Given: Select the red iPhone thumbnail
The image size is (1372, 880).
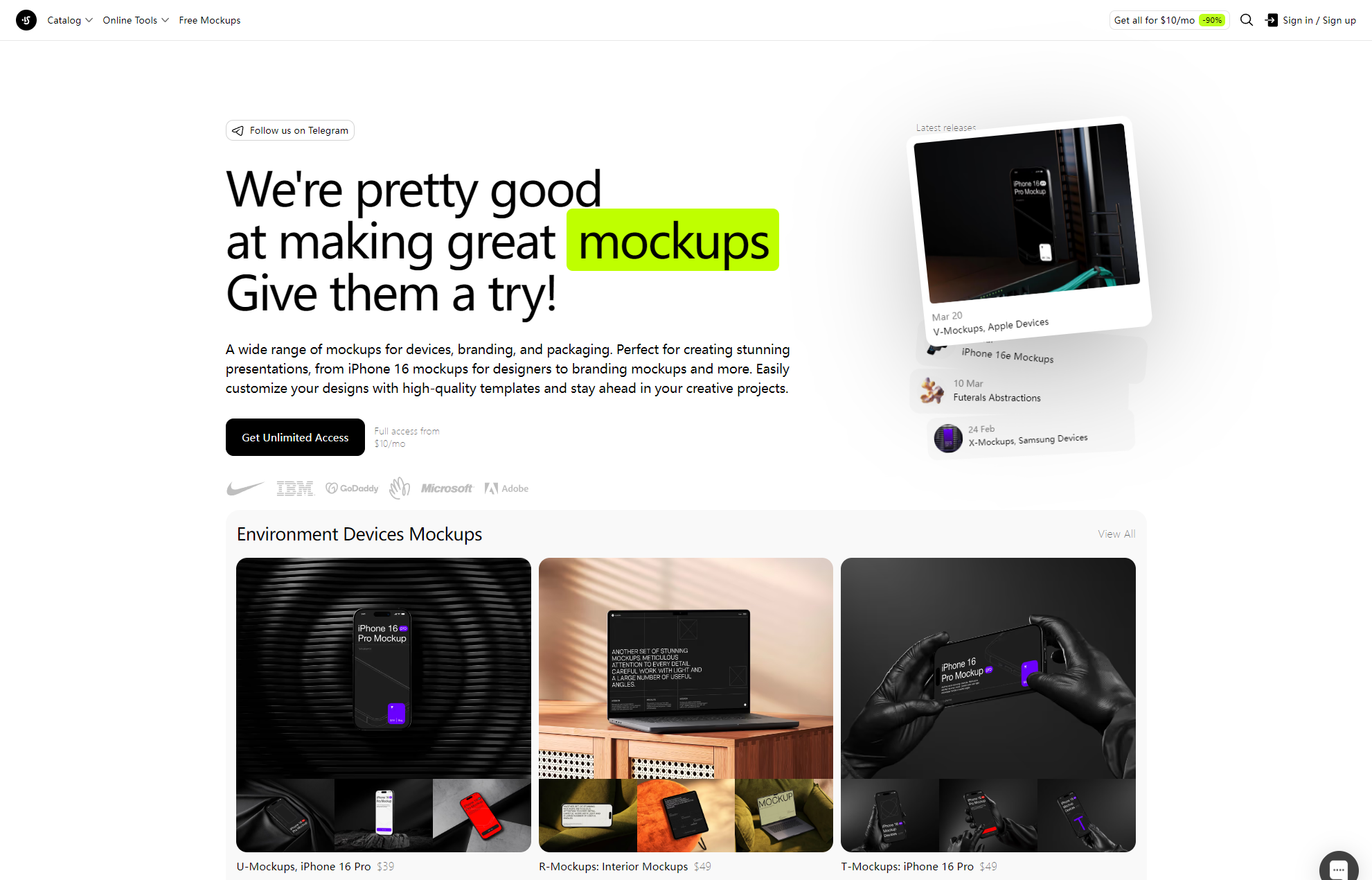Looking at the screenshot, I should click(x=482, y=816).
